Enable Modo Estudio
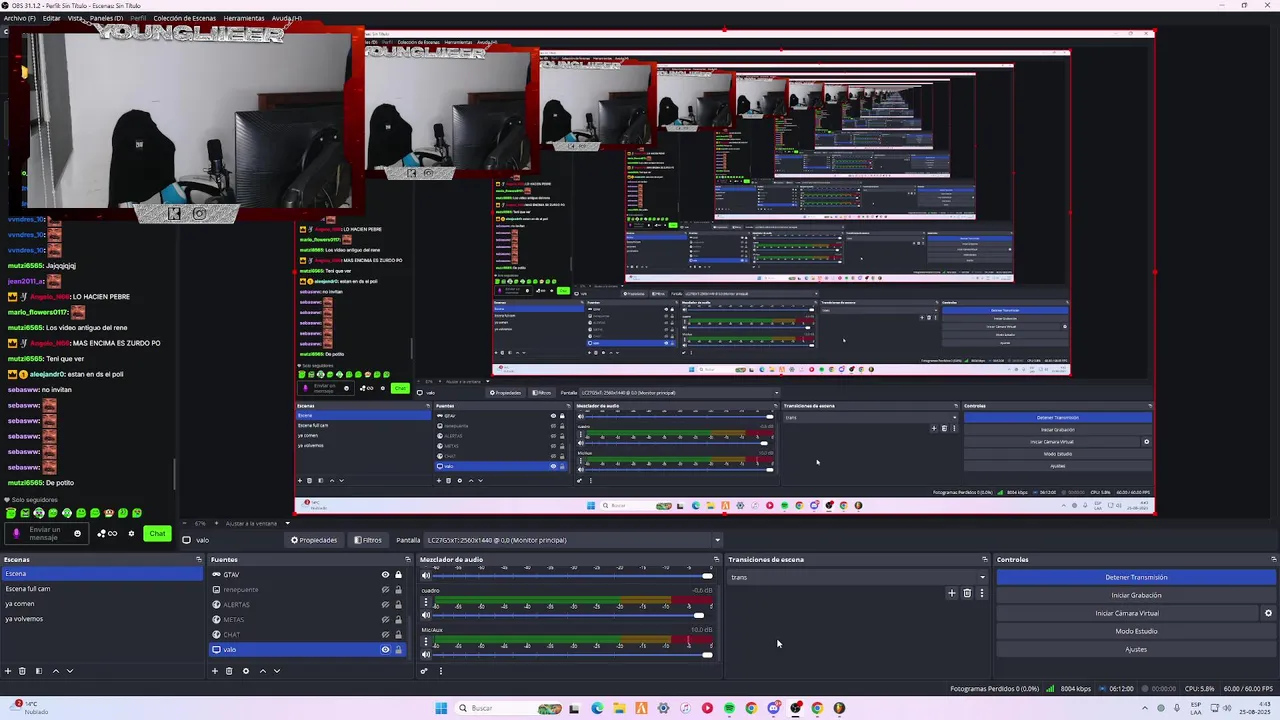Viewport: 1280px width, 720px height. (1136, 631)
